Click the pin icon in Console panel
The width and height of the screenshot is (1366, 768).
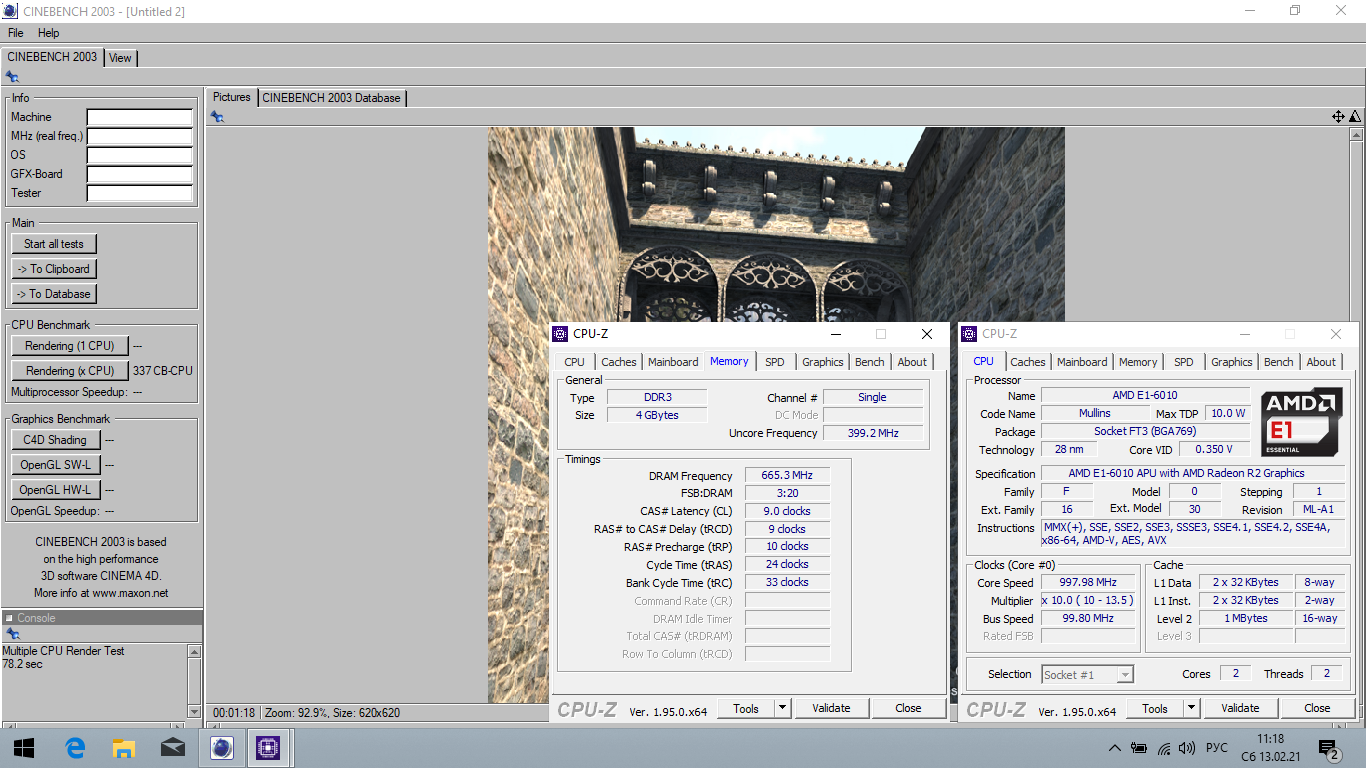pos(12,634)
